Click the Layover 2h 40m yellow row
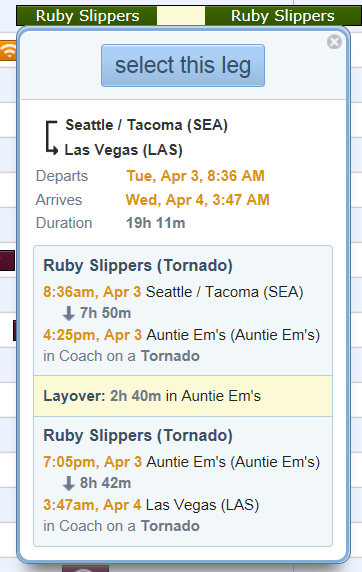362x572 pixels. point(183,396)
